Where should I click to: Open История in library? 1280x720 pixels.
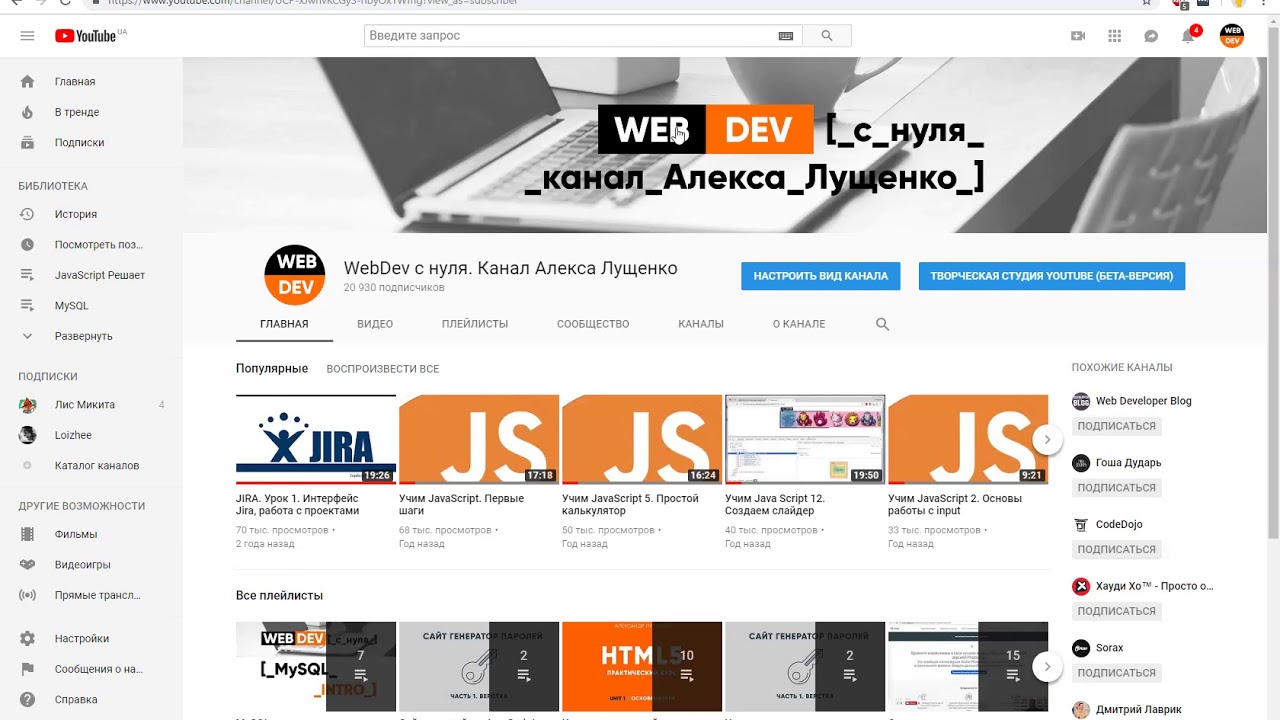coord(91,214)
